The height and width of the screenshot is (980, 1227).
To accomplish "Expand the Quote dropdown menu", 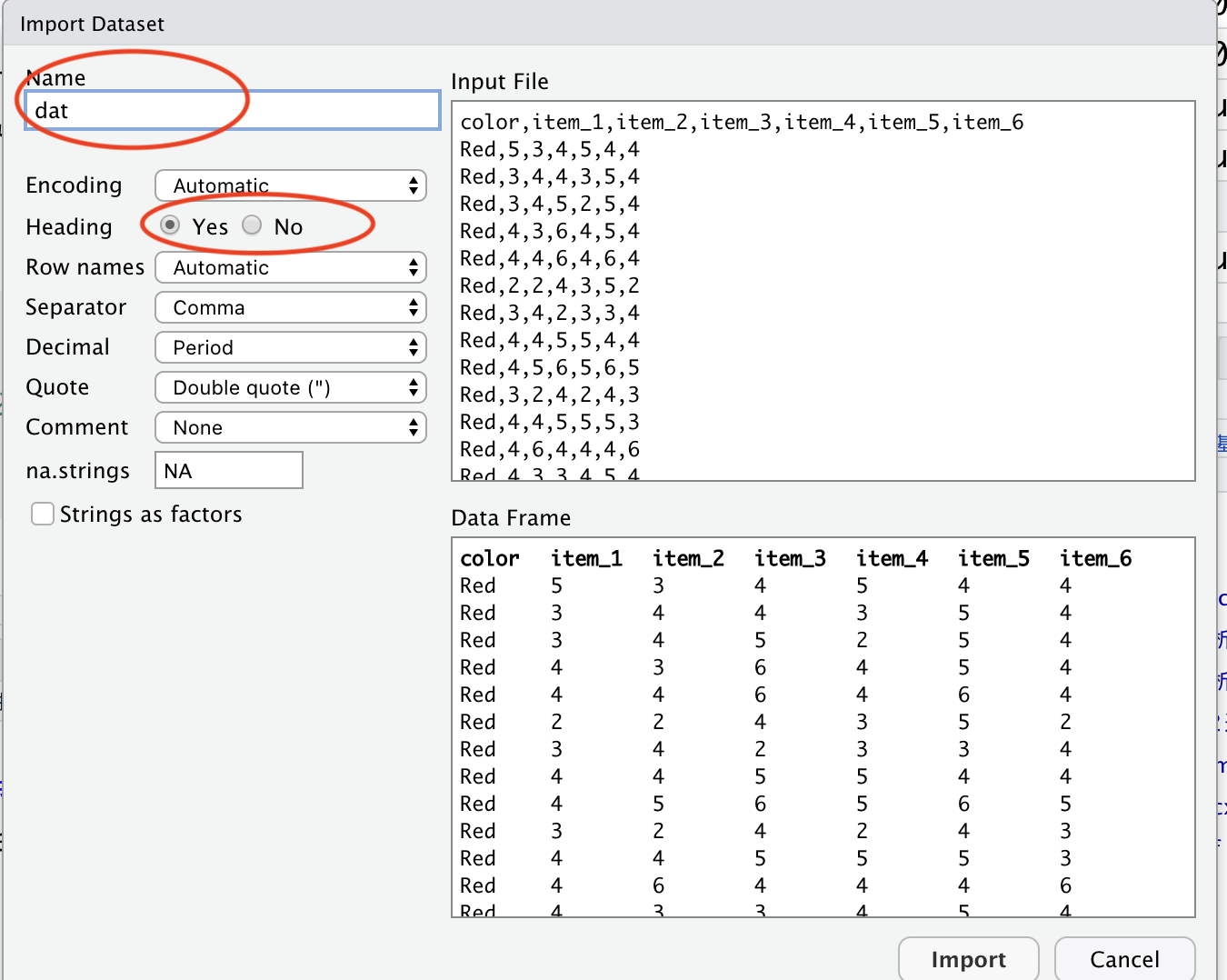I will [290, 388].
